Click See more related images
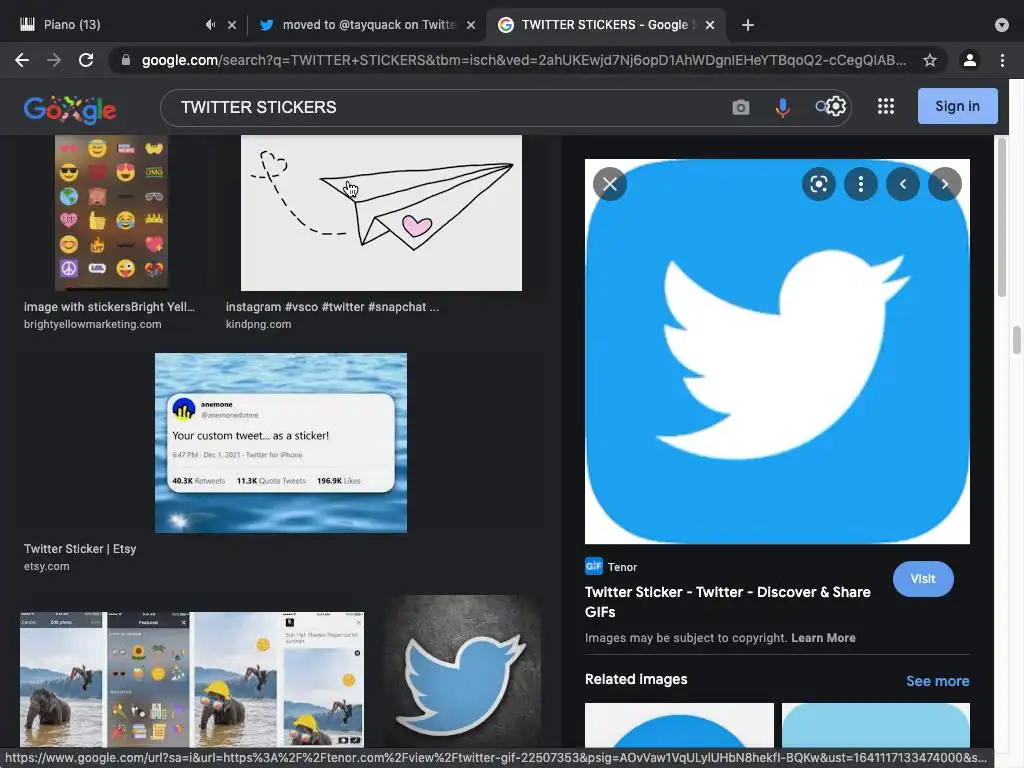The width and height of the screenshot is (1024, 768). [937, 680]
